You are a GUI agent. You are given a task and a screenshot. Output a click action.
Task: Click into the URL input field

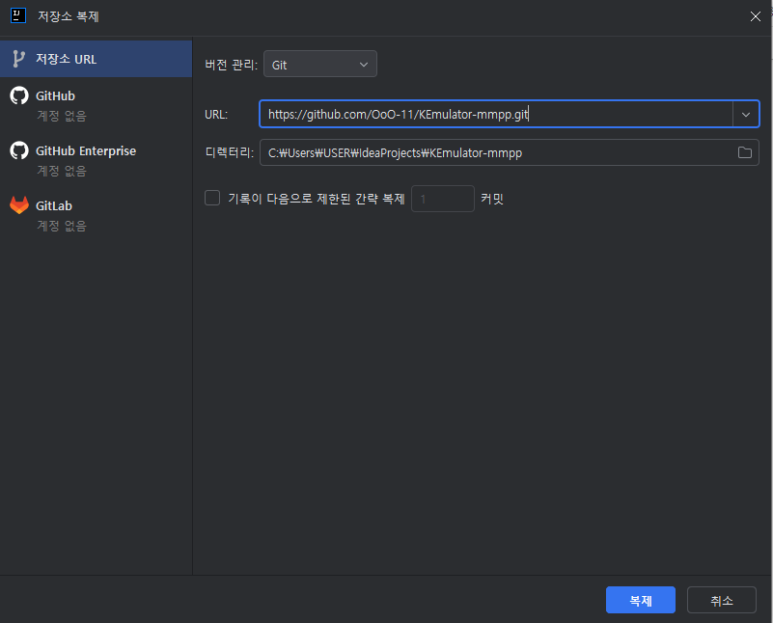pyautogui.click(x=496, y=114)
